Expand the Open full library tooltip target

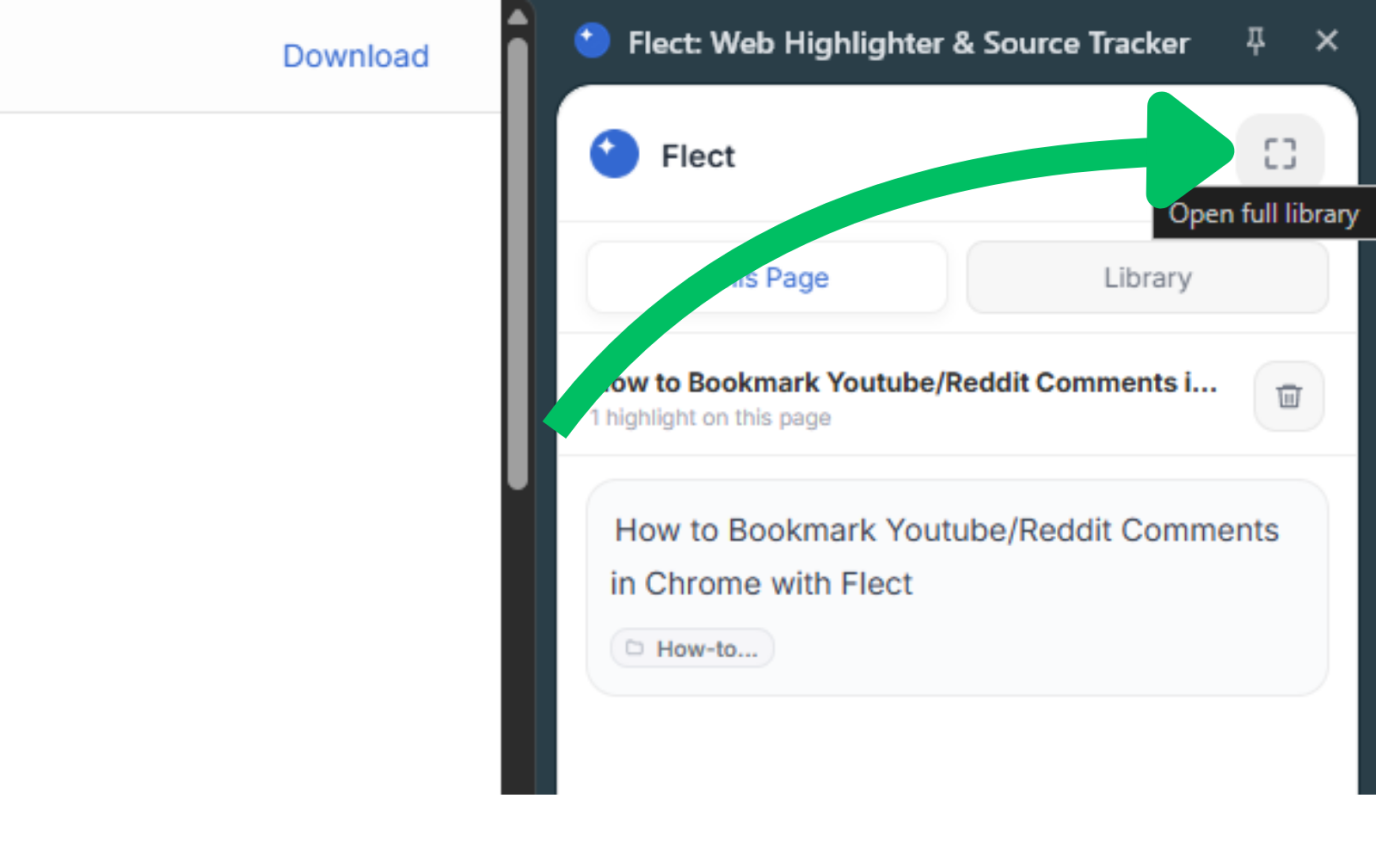(1281, 153)
